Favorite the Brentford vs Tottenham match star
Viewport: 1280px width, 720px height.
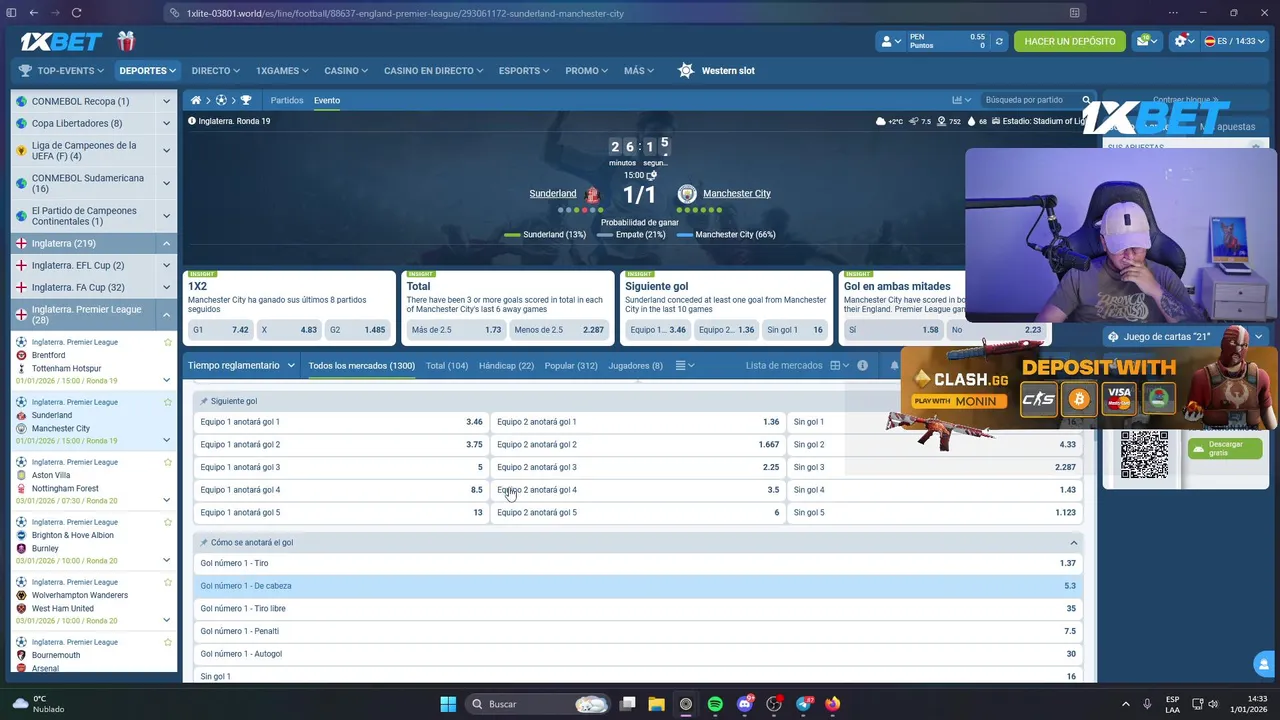click(x=168, y=342)
